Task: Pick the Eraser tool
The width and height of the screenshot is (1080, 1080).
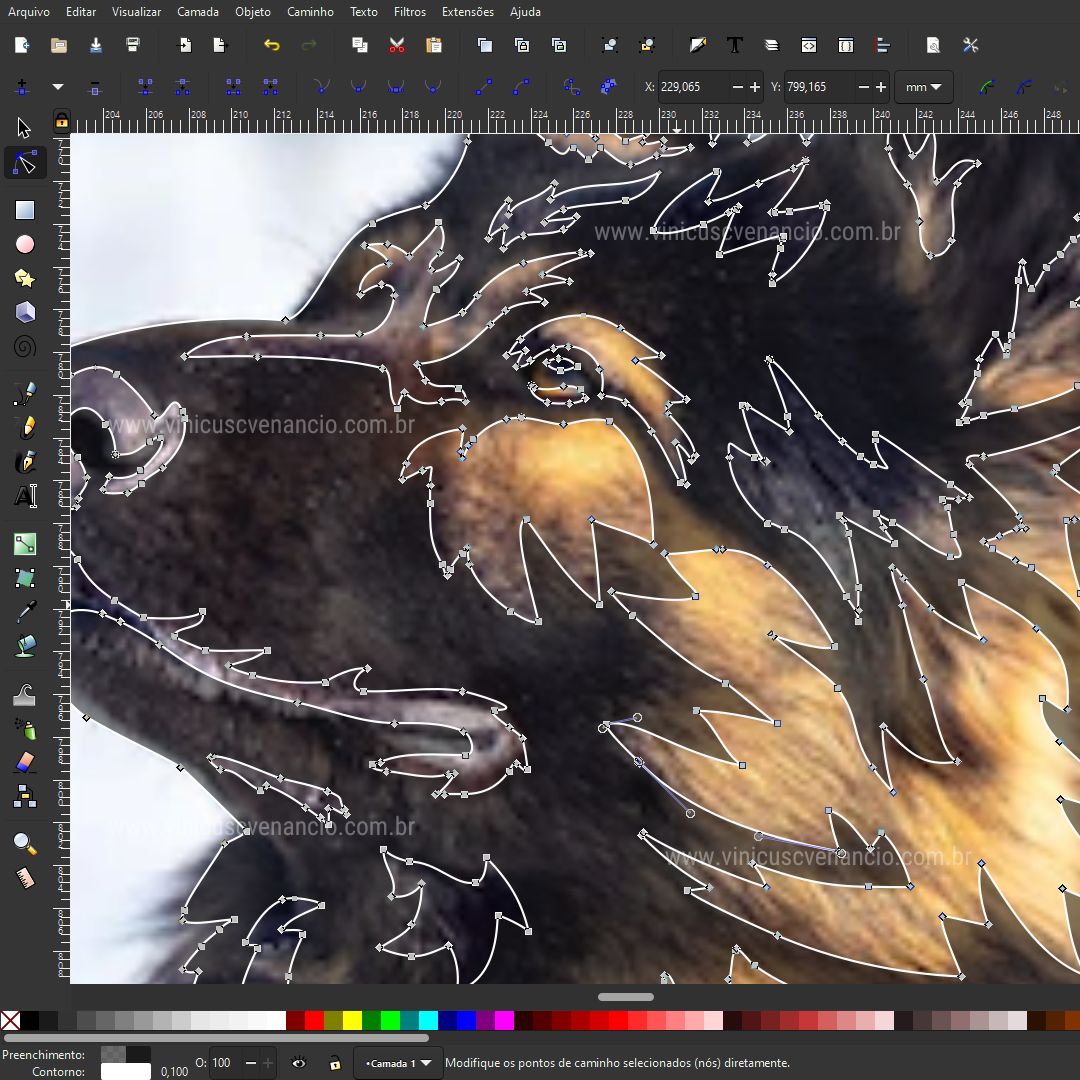Action: point(25,762)
